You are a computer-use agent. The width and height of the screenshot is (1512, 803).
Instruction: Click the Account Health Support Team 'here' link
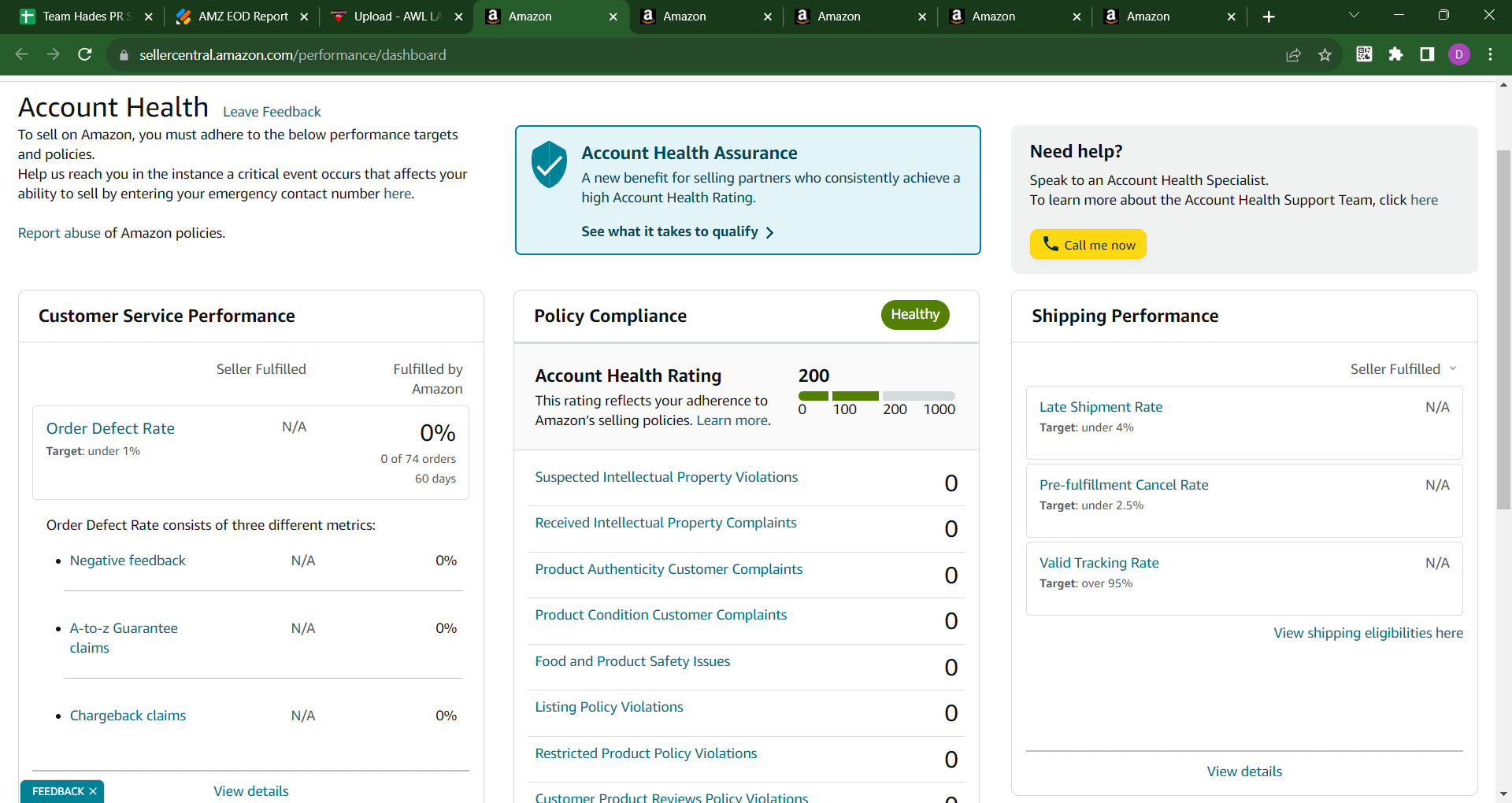click(x=1424, y=200)
